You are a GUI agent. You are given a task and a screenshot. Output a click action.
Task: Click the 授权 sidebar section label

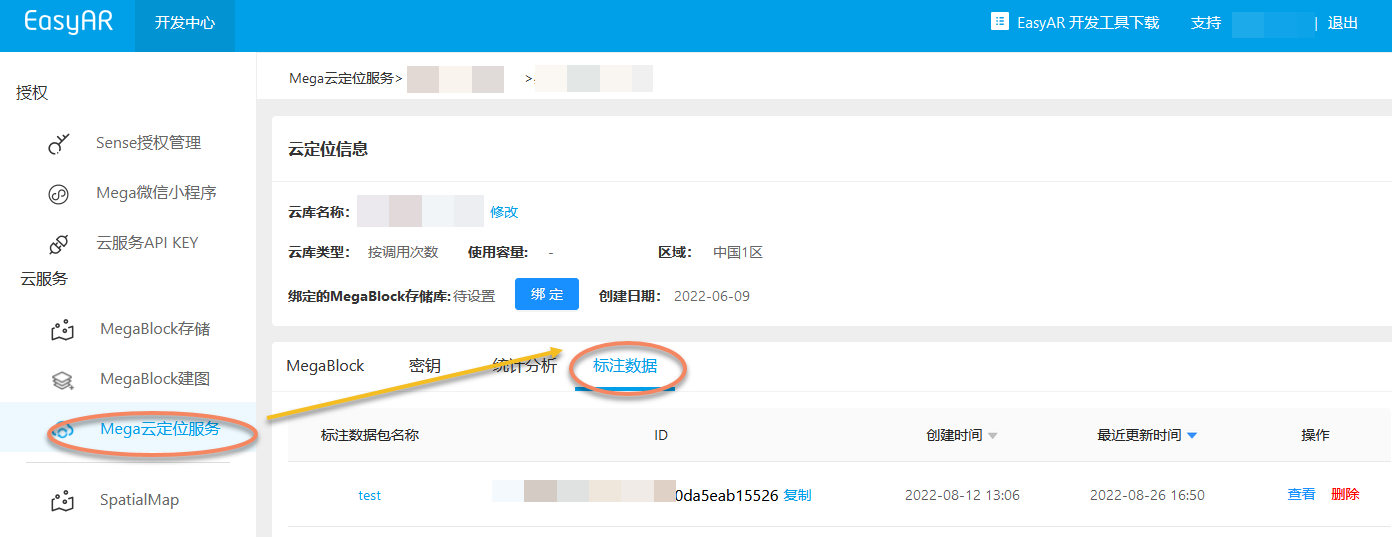pyautogui.click(x=32, y=93)
